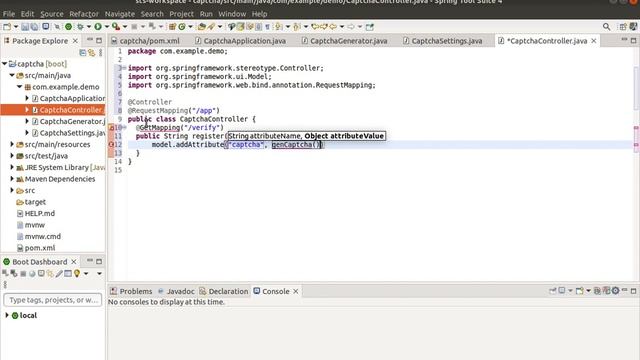Click the pencil edit icon in Boot Dashboard
This screenshot has height=360, width=640.
(x=59, y=273)
